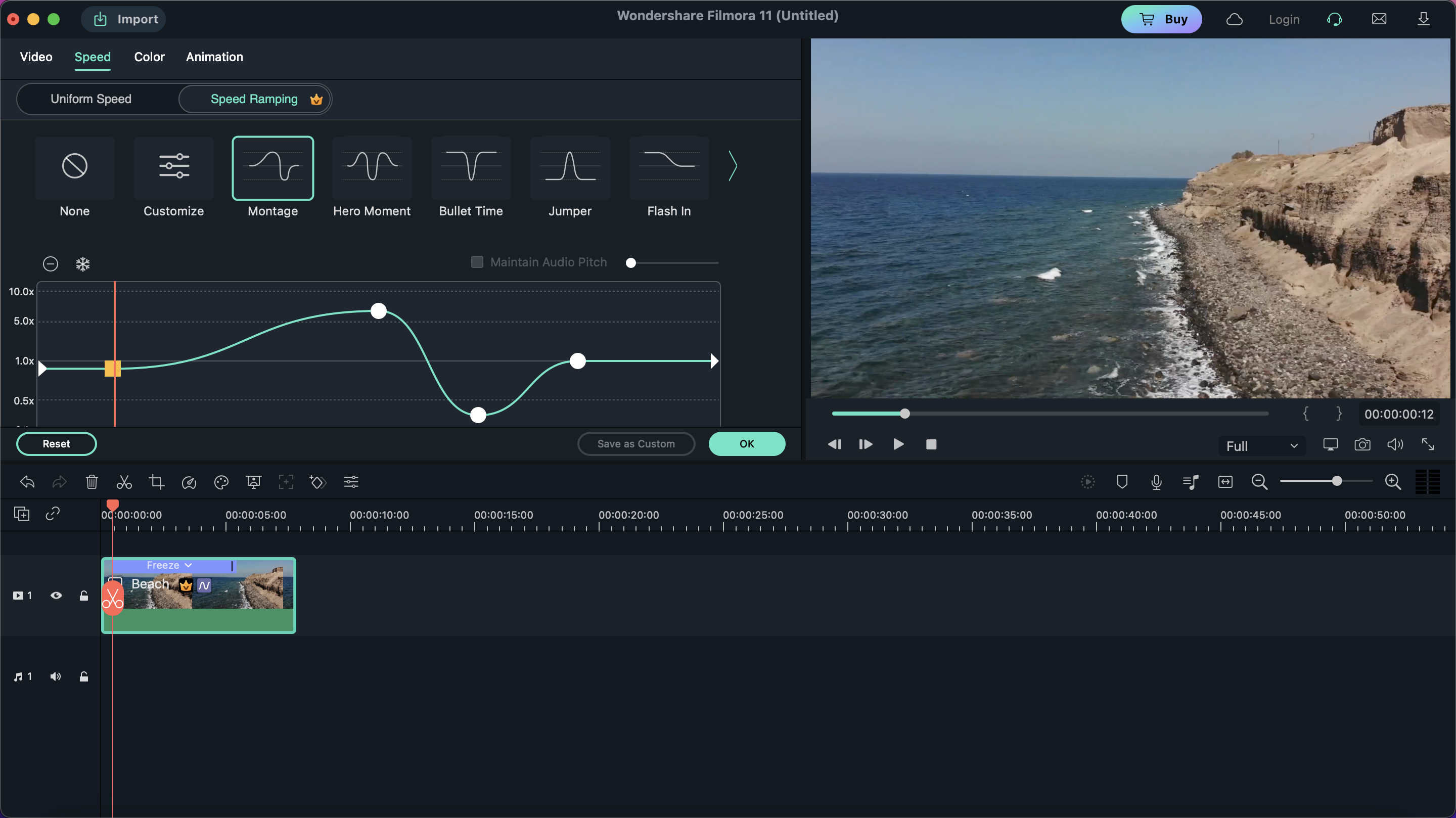Click the voiceover microphone icon

coord(1156,482)
